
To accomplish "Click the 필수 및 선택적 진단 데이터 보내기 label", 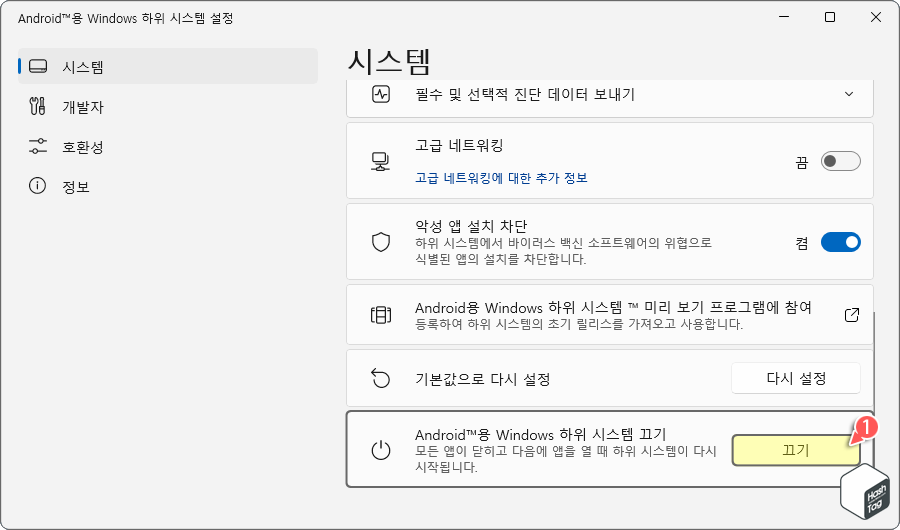I will (525, 94).
